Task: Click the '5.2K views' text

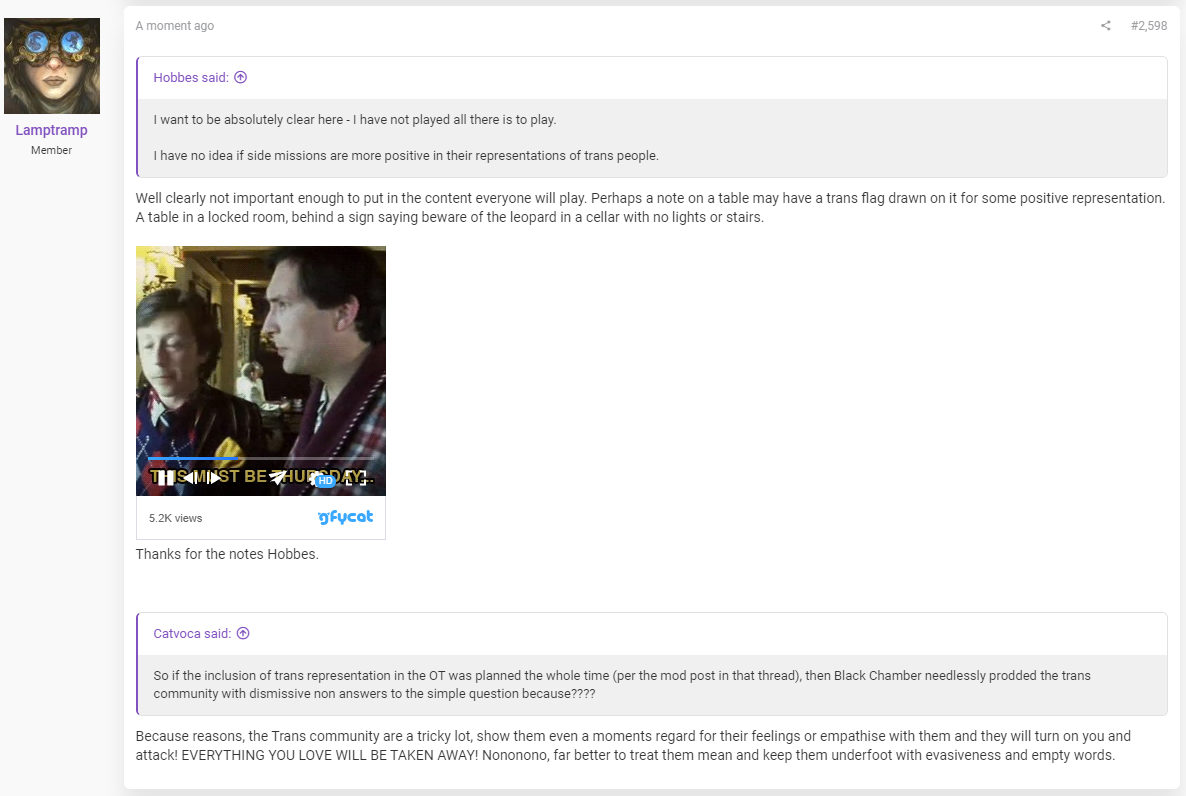Action: click(x=175, y=518)
